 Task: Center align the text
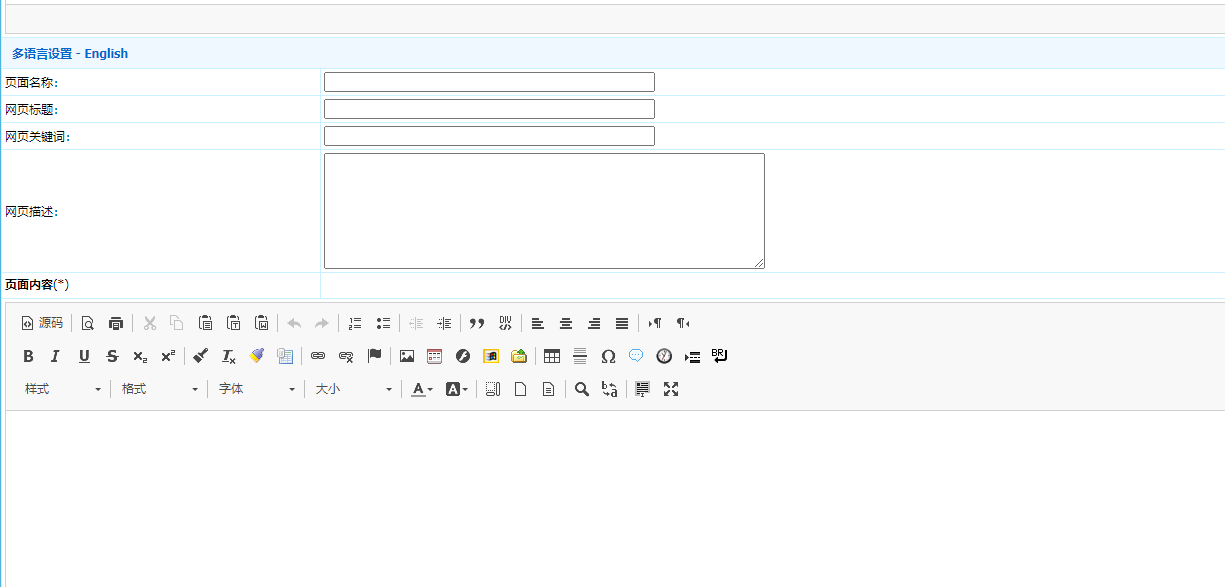pyautogui.click(x=566, y=323)
